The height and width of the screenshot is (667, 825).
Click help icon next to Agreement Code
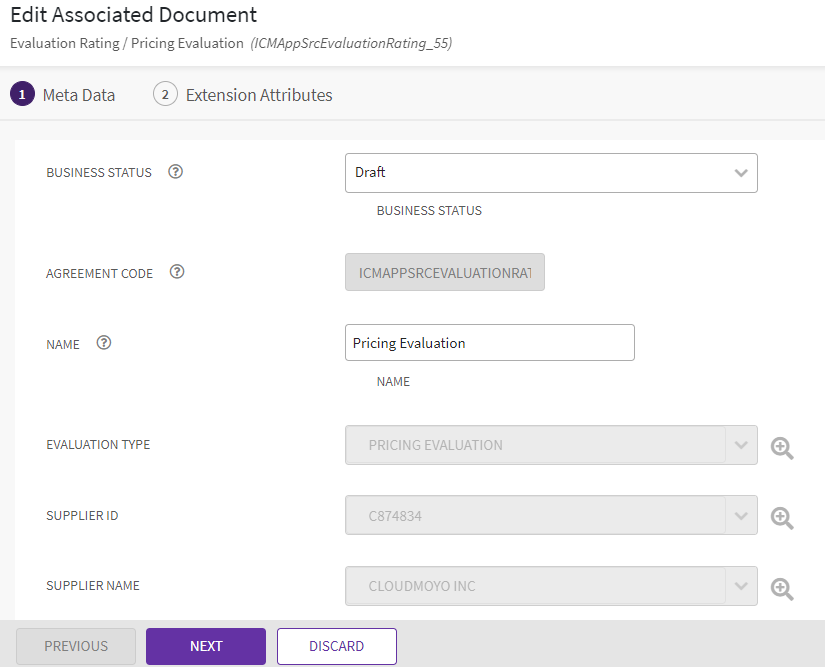point(177,272)
